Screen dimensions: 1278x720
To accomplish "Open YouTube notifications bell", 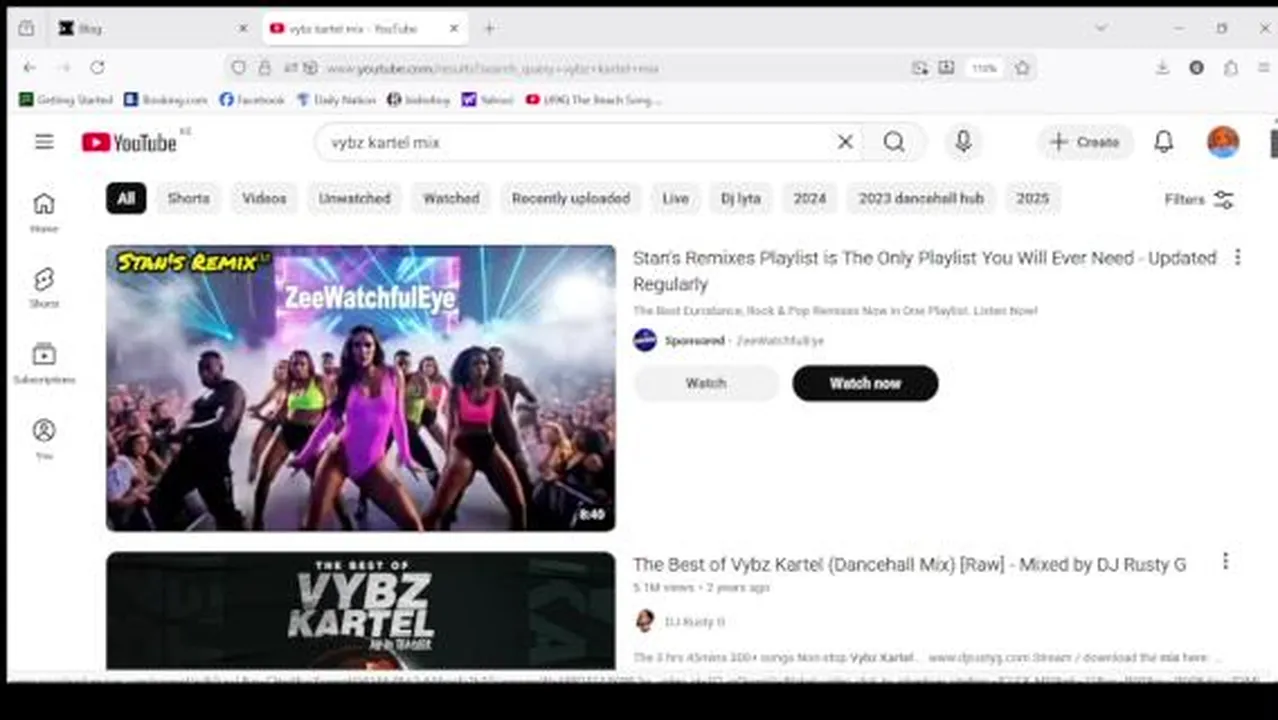I will click(x=1164, y=142).
